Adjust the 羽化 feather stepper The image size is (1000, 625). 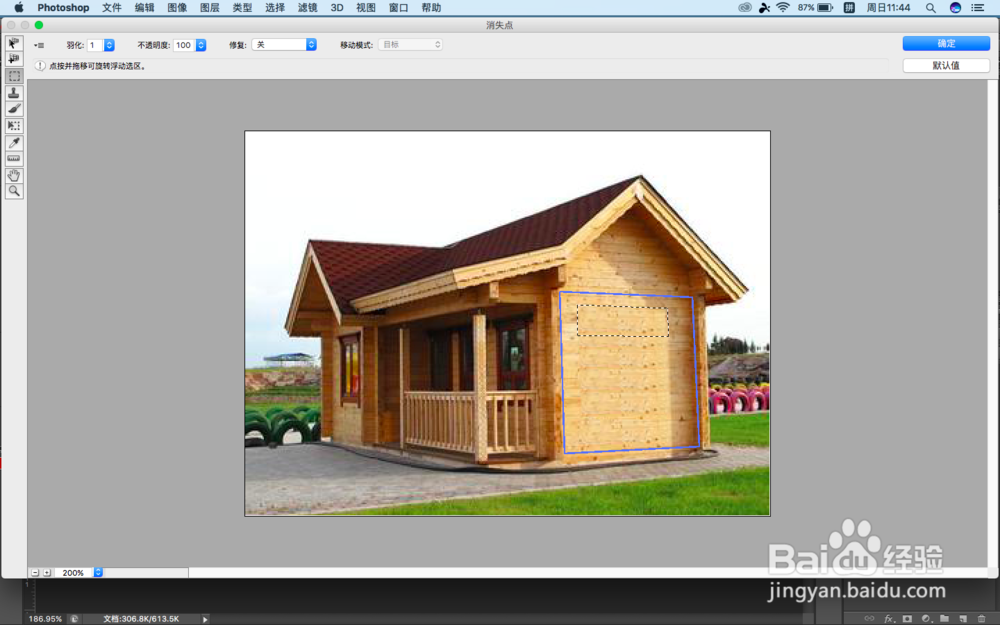coord(109,45)
